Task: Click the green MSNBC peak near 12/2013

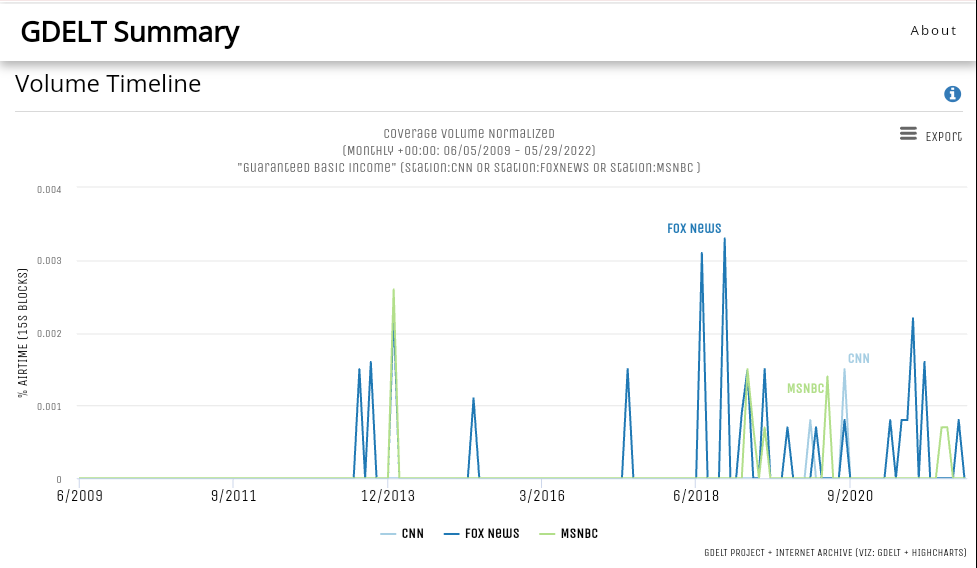Action: pos(393,290)
